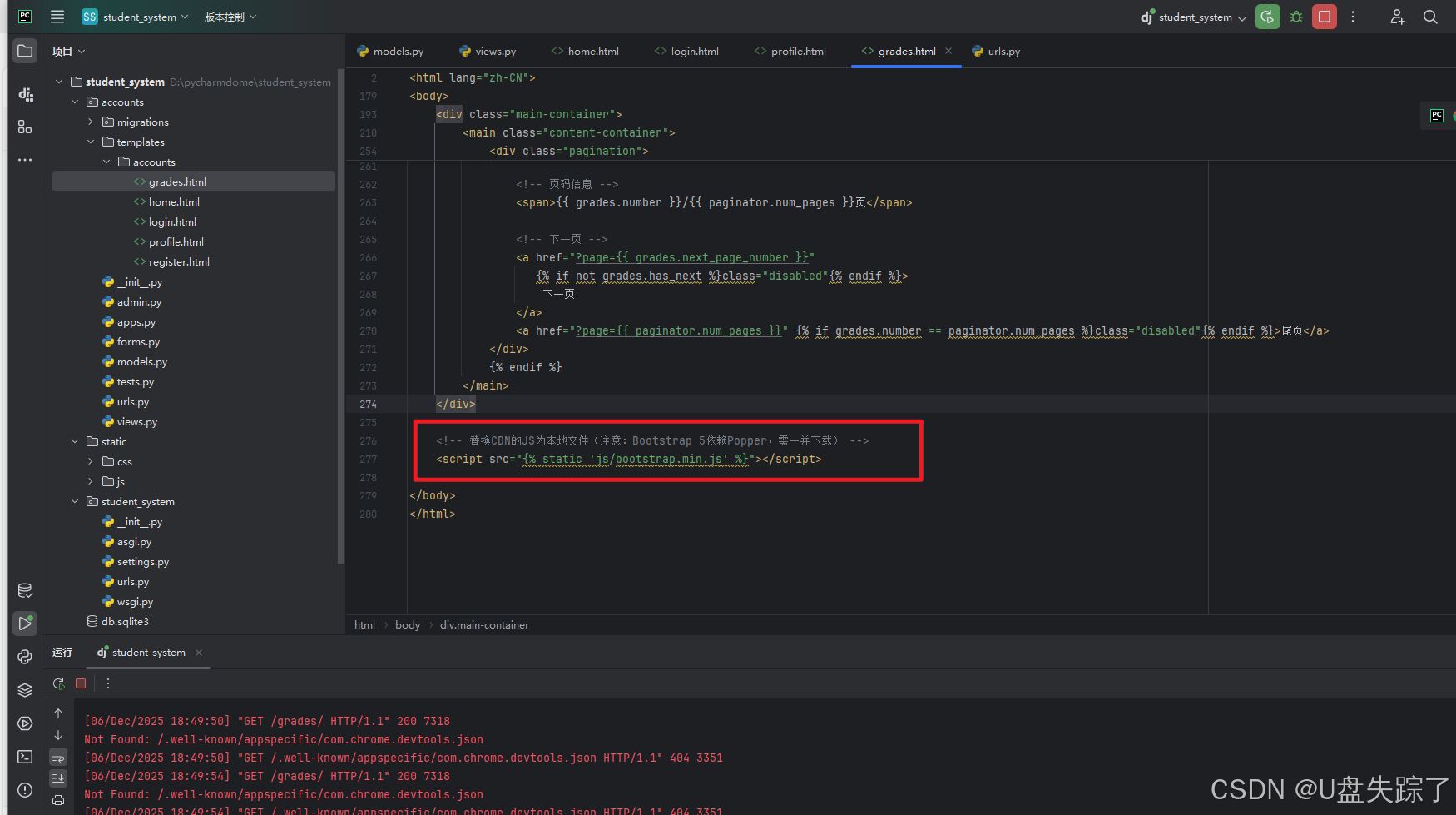This screenshot has height=815, width=1456.
Task: Open the 版本控制 version control dropdown
Action: [x=230, y=17]
